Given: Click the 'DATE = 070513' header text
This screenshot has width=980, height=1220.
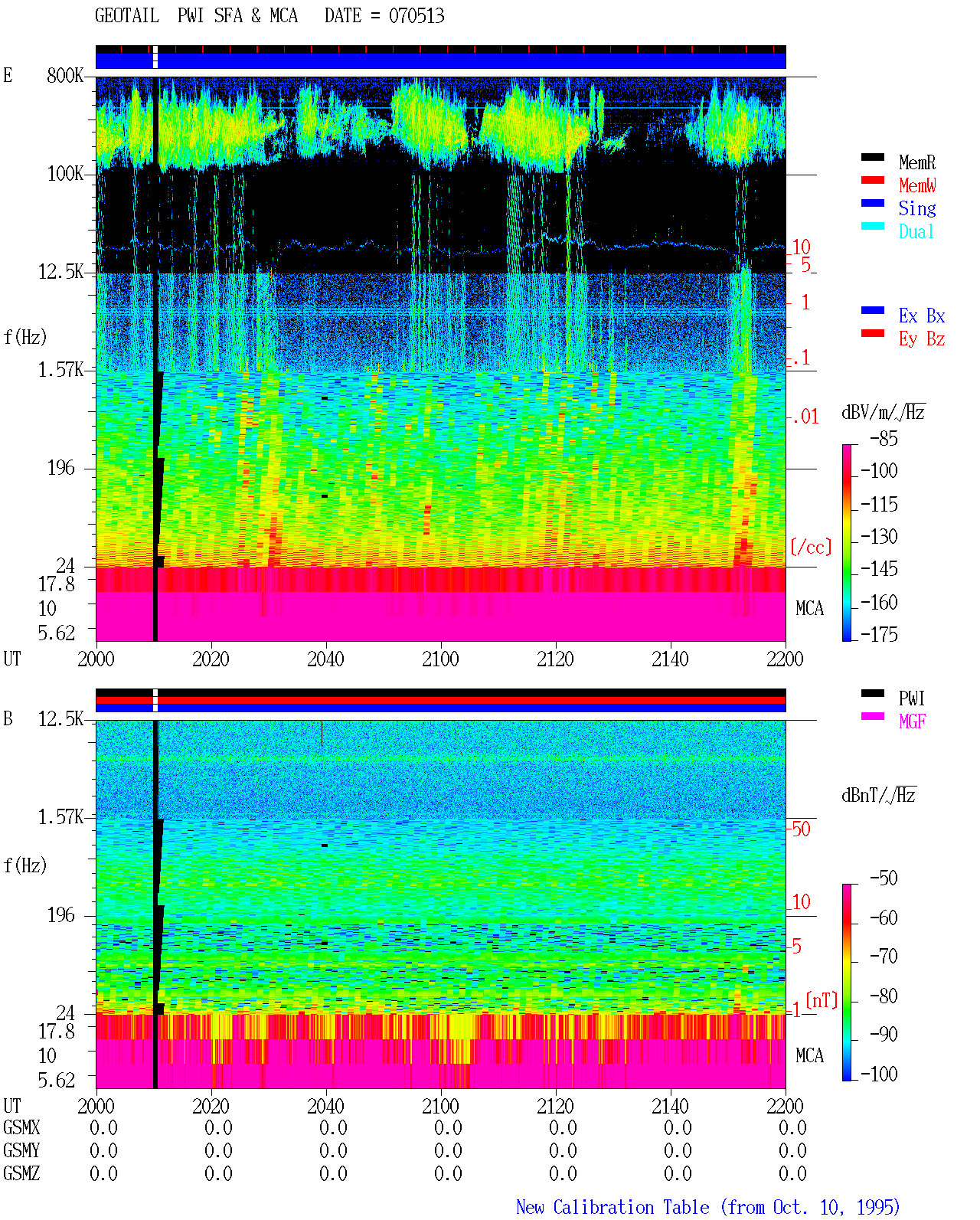Looking at the screenshot, I should click(x=384, y=16).
